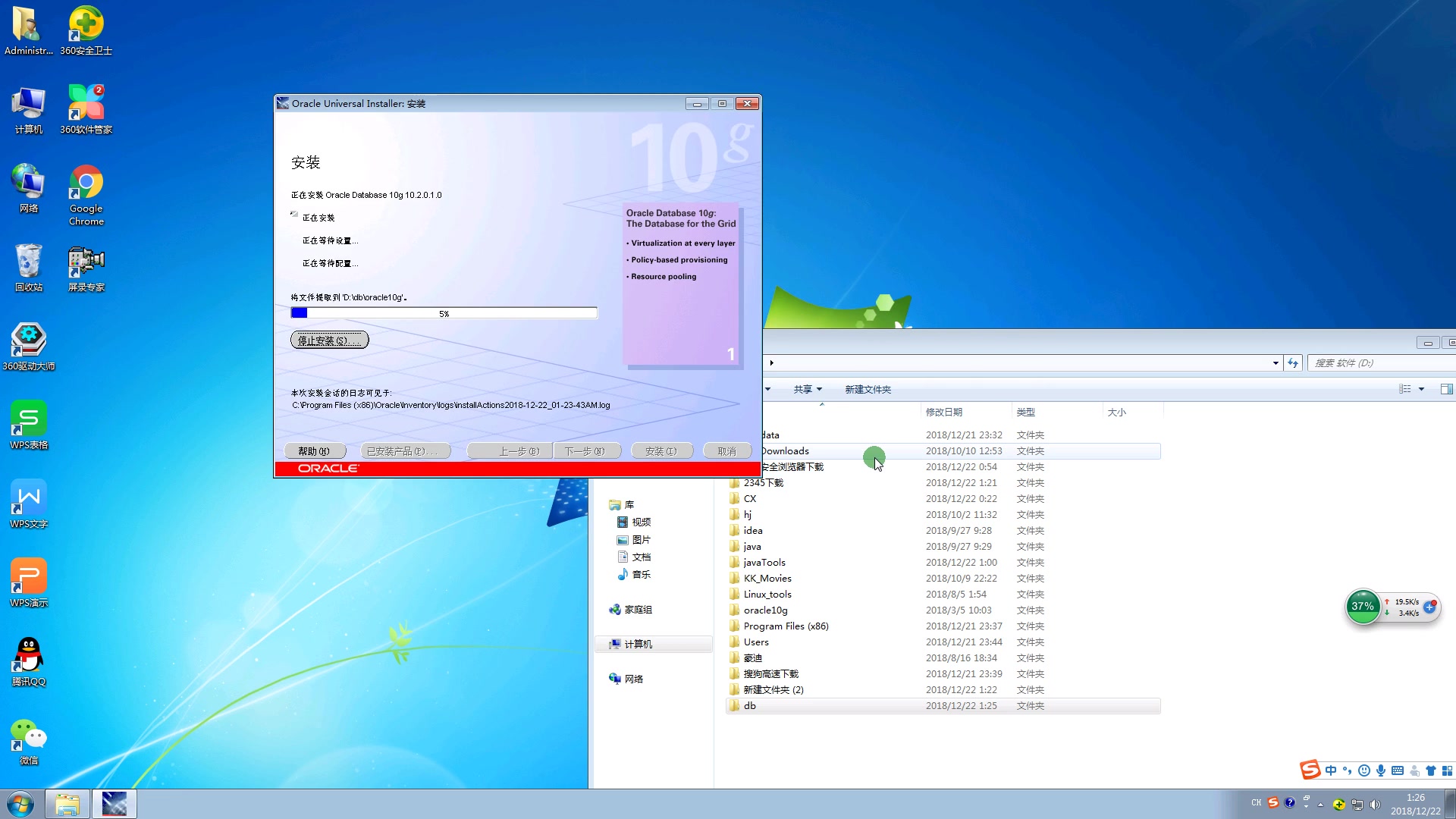1456x819 pixels.
Task: Click 帮助 button in Oracle installer
Action: click(x=314, y=451)
